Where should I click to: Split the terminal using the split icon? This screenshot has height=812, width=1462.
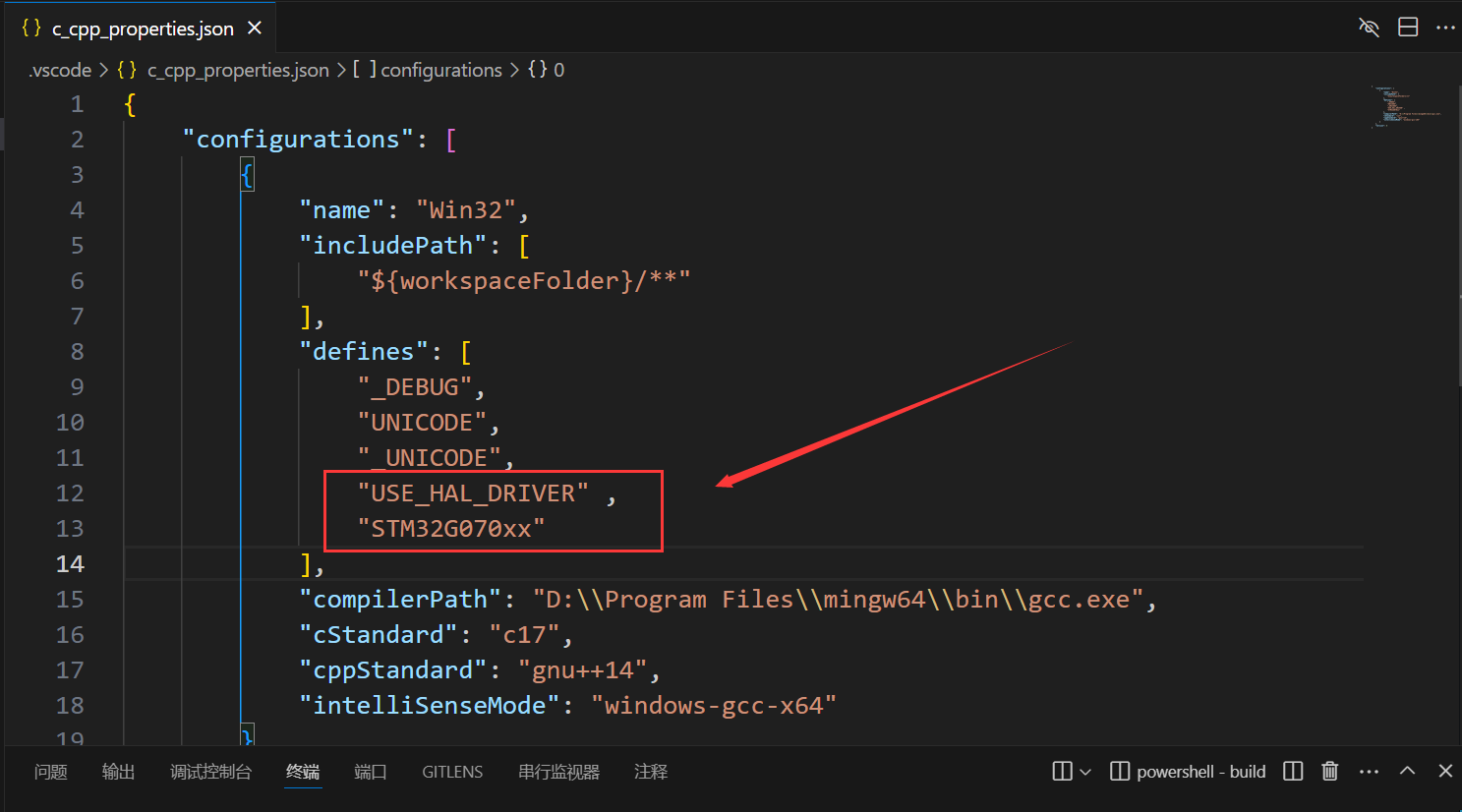(1293, 772)
